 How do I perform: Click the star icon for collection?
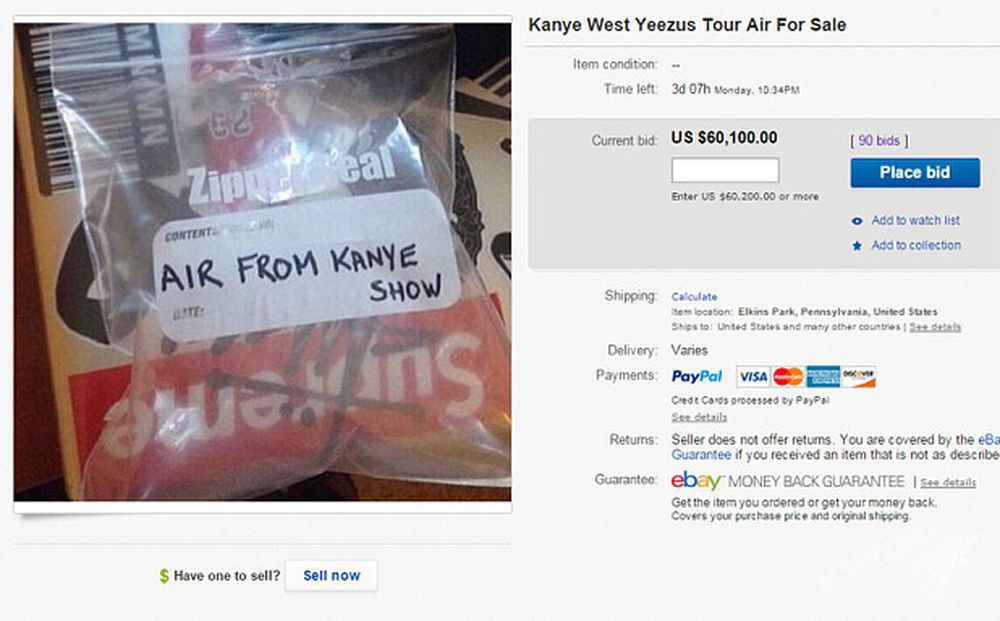[857, 245]
